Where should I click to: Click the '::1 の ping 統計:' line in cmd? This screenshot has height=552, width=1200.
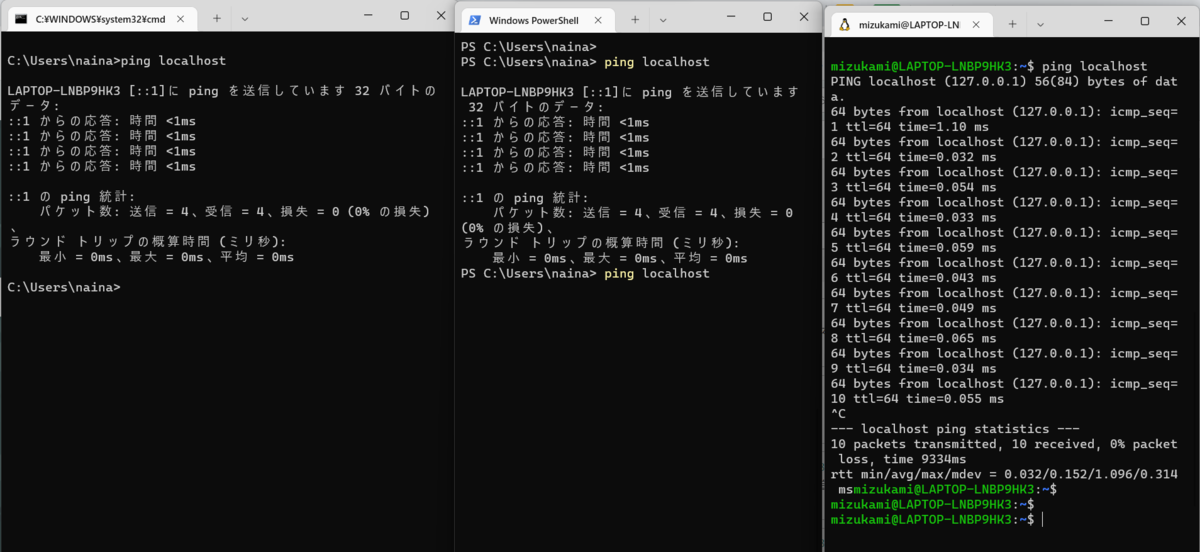click(70, 196)
